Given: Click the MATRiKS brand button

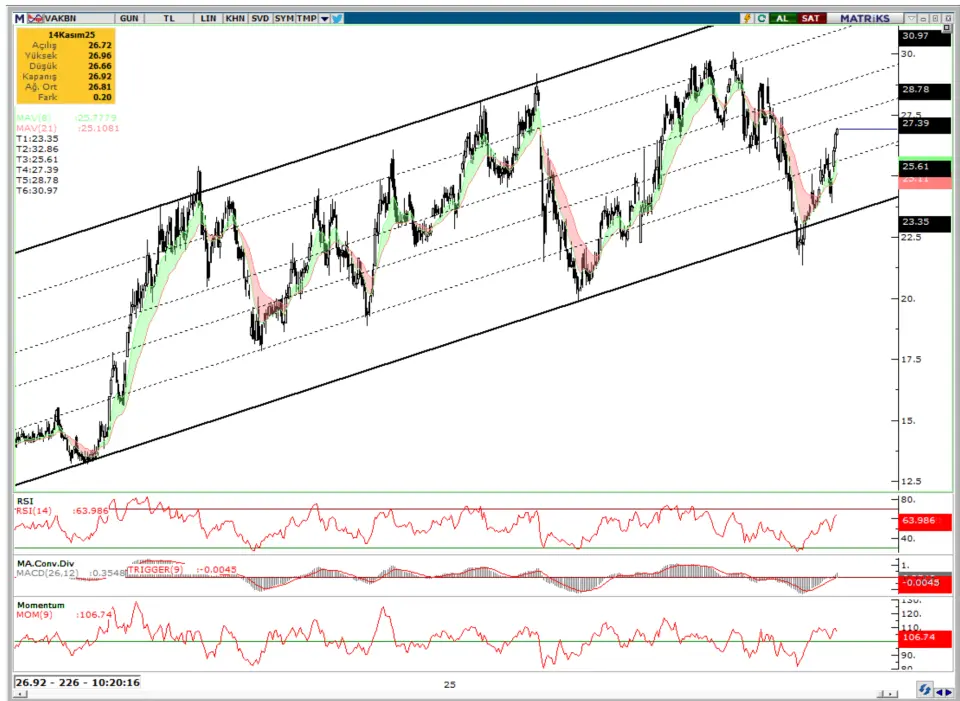Looking at the screenshot, I should (x=866, y=18).
